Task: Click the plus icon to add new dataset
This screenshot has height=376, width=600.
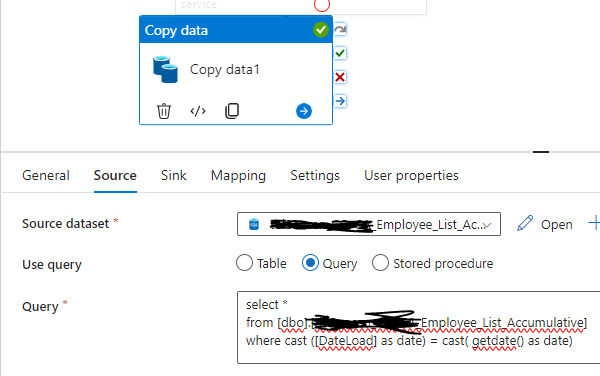Action: 594,223
